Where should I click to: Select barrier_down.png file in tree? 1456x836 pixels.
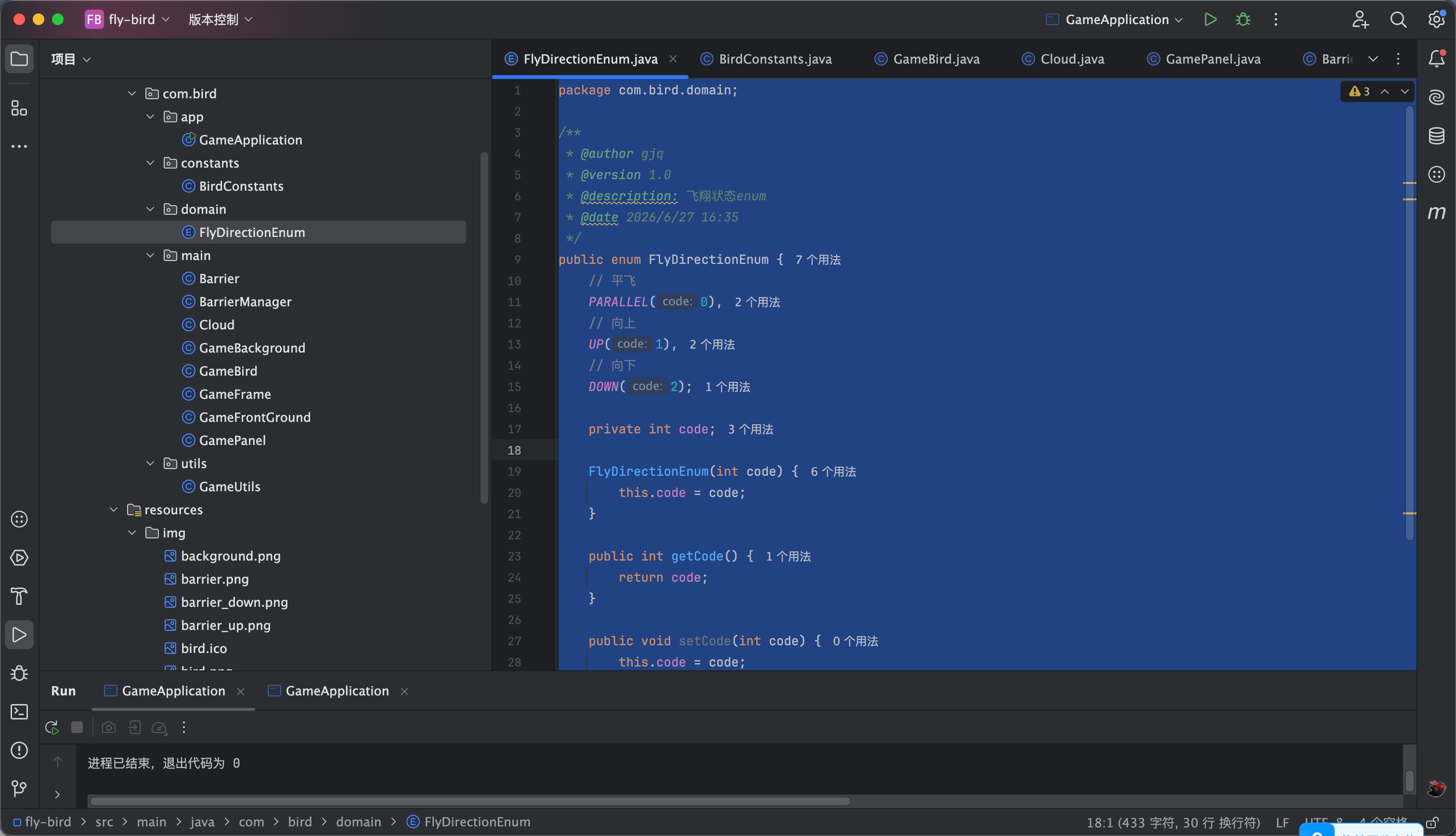pos(234,602)
